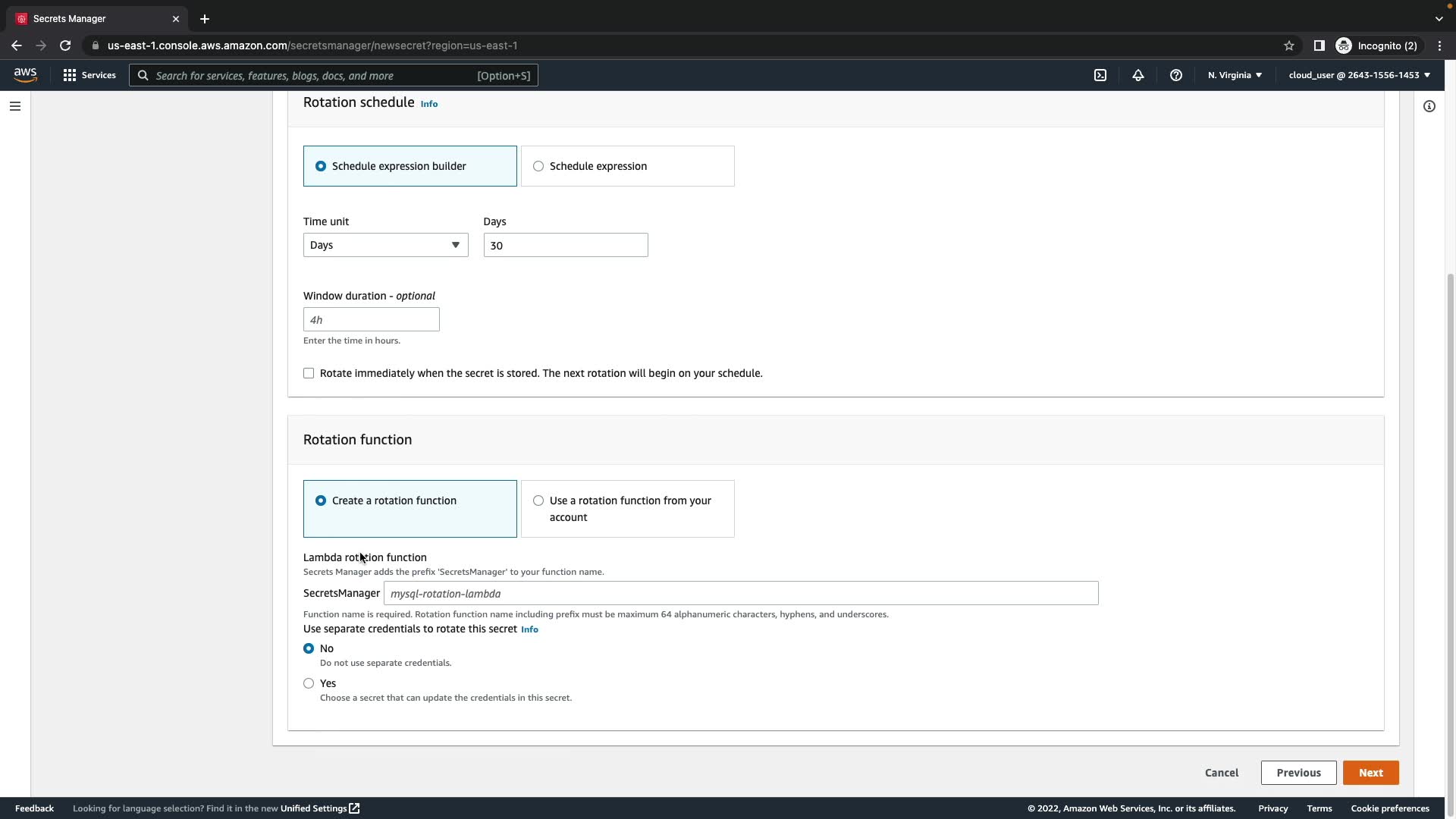The width and height of the screenshot is (1456, 819).
Task: Open a new browser tab
Action: tap(205, 19)
